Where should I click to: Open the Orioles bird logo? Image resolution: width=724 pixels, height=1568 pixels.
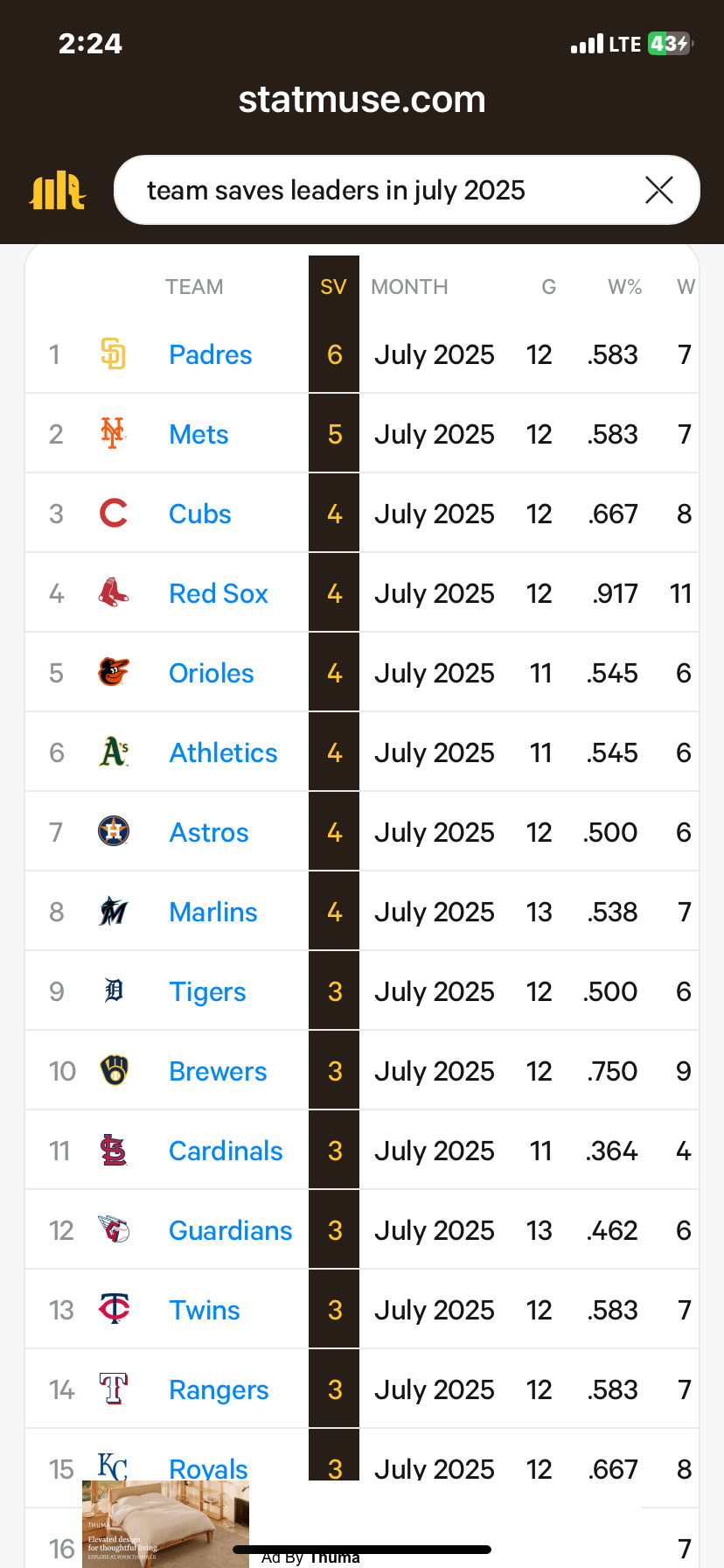click(114, 672)
